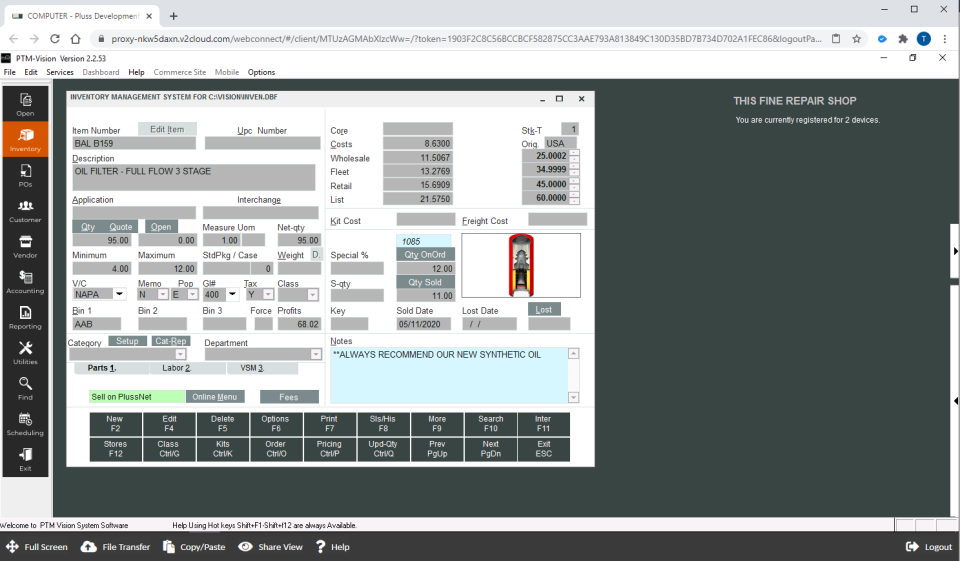Open the Edit menu

coord(31,72)
